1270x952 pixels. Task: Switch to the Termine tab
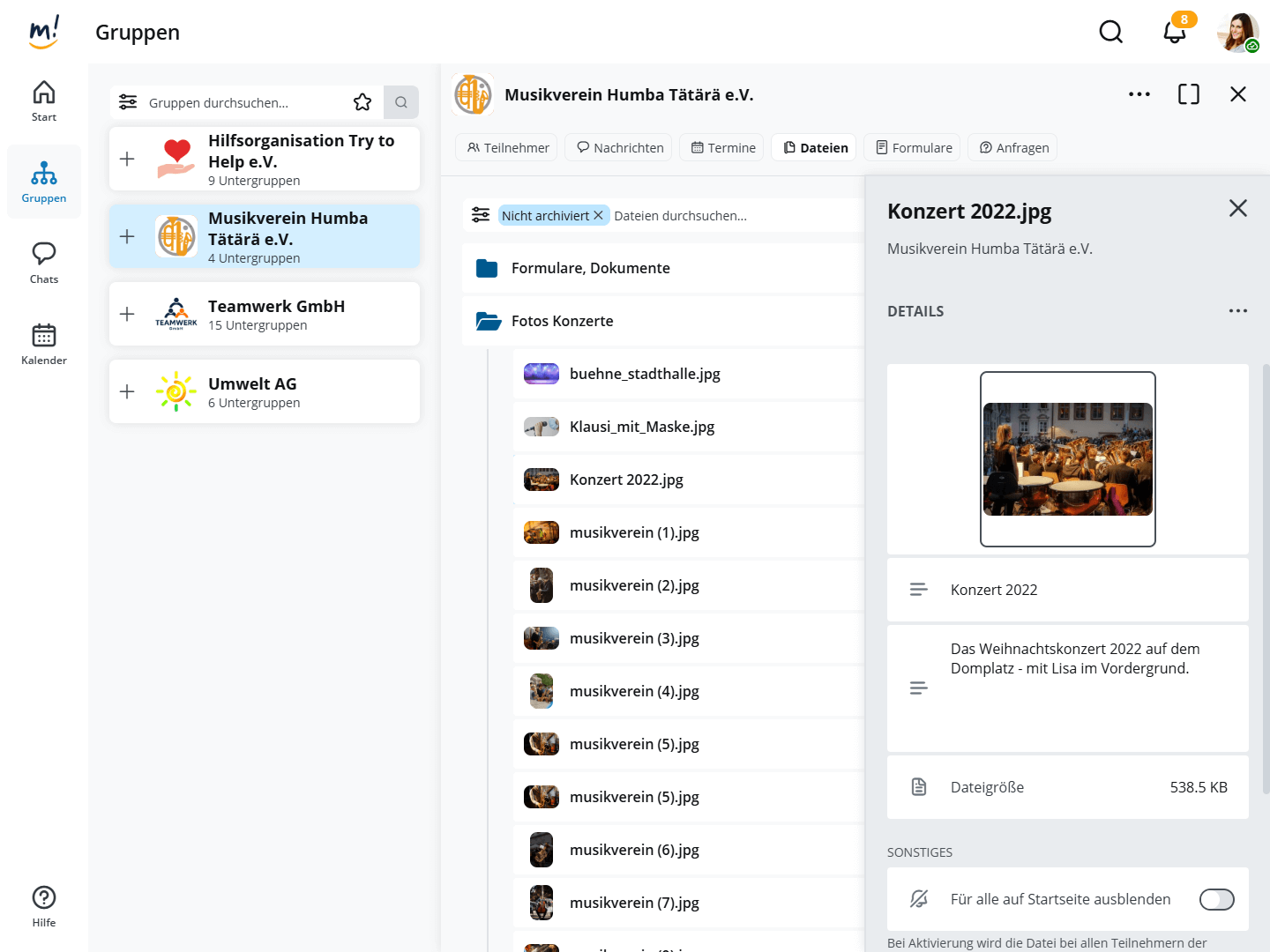[x=722, y=147]
